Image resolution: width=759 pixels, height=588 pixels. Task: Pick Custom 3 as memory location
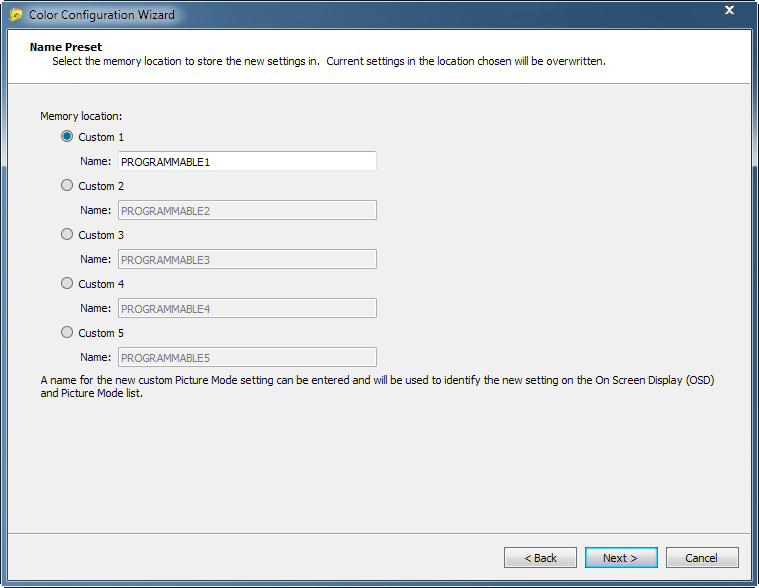click(67, 234)
